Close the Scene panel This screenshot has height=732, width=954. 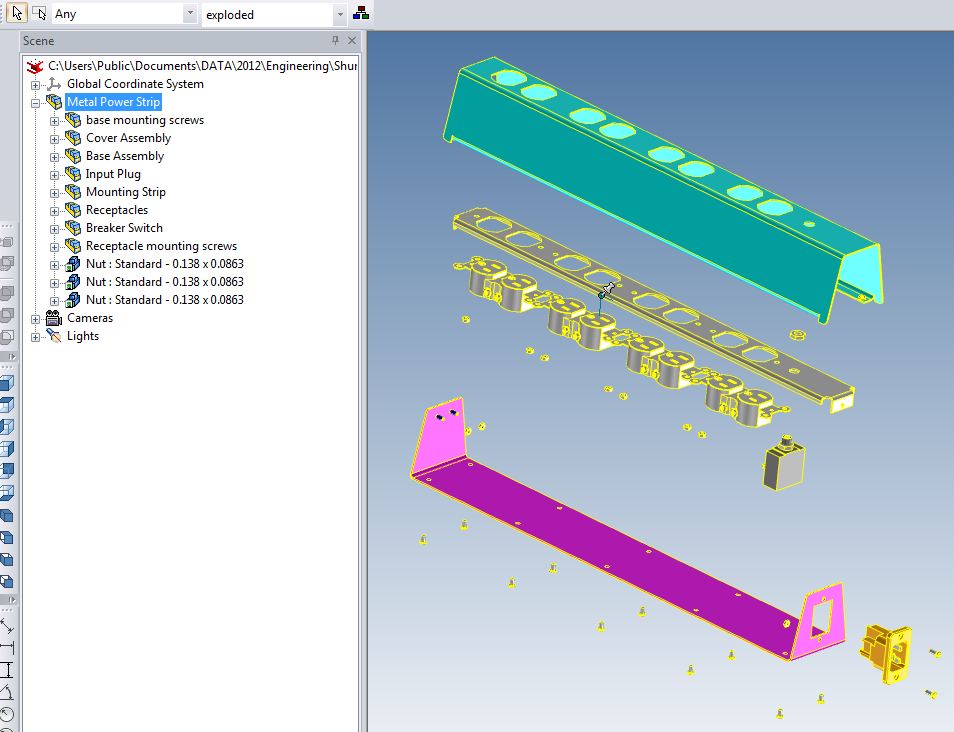click(351, 41)
